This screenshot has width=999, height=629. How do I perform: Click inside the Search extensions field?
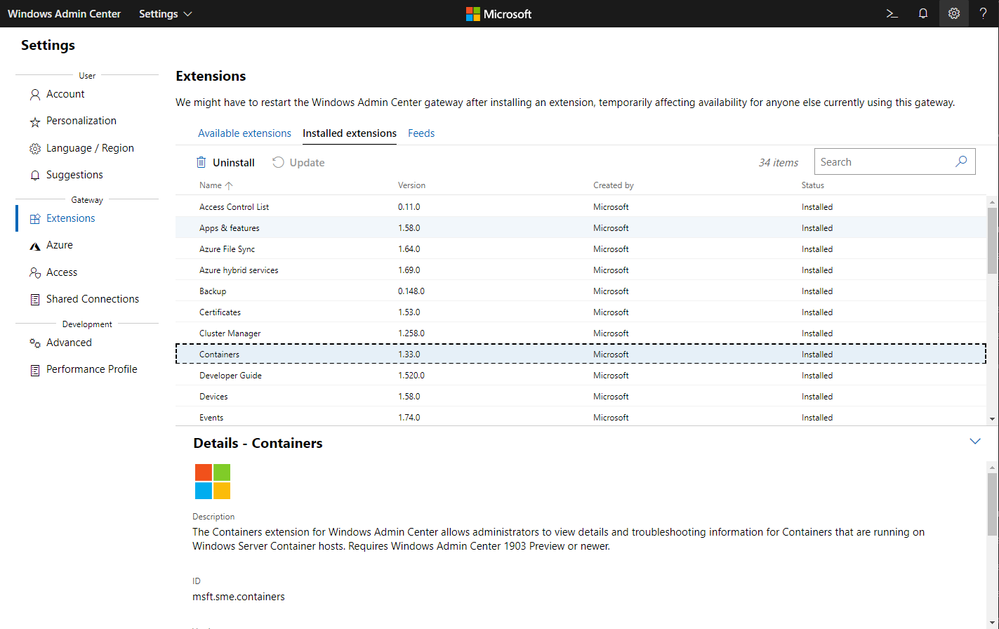[883, 162]
